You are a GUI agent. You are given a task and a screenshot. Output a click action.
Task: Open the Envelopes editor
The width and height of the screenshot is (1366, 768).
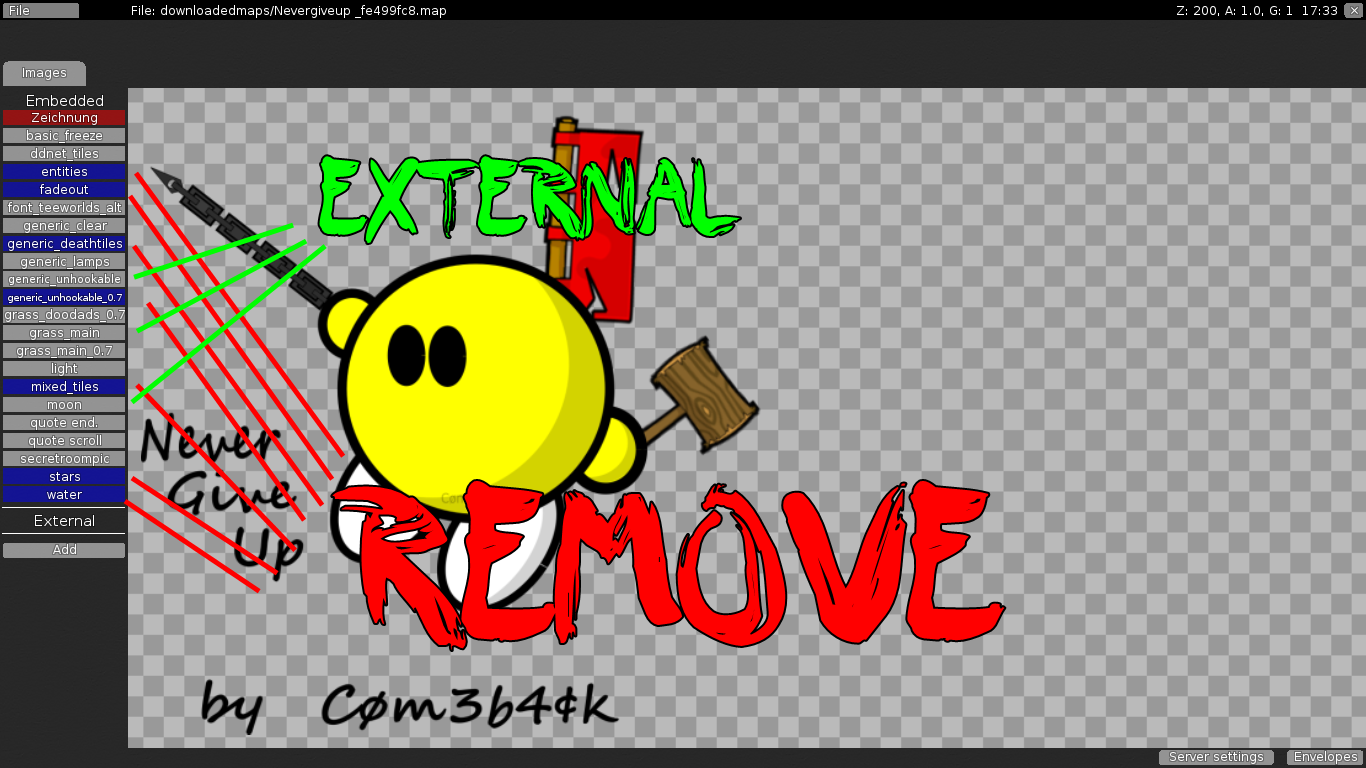coord(1324,757)
